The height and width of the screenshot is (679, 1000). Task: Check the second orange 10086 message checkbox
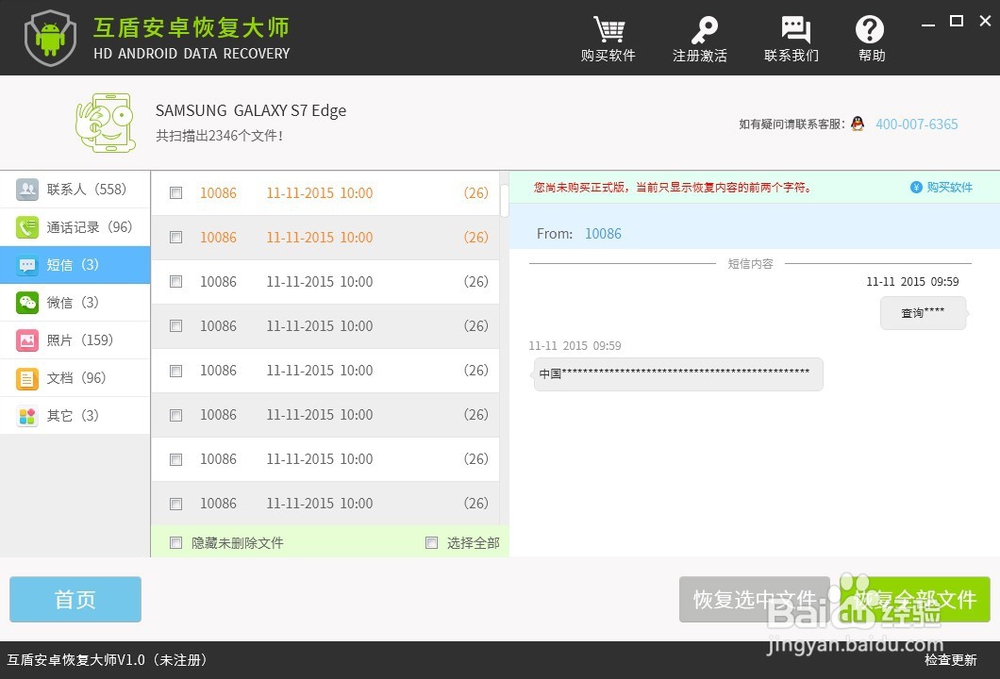tap(176, 237)
